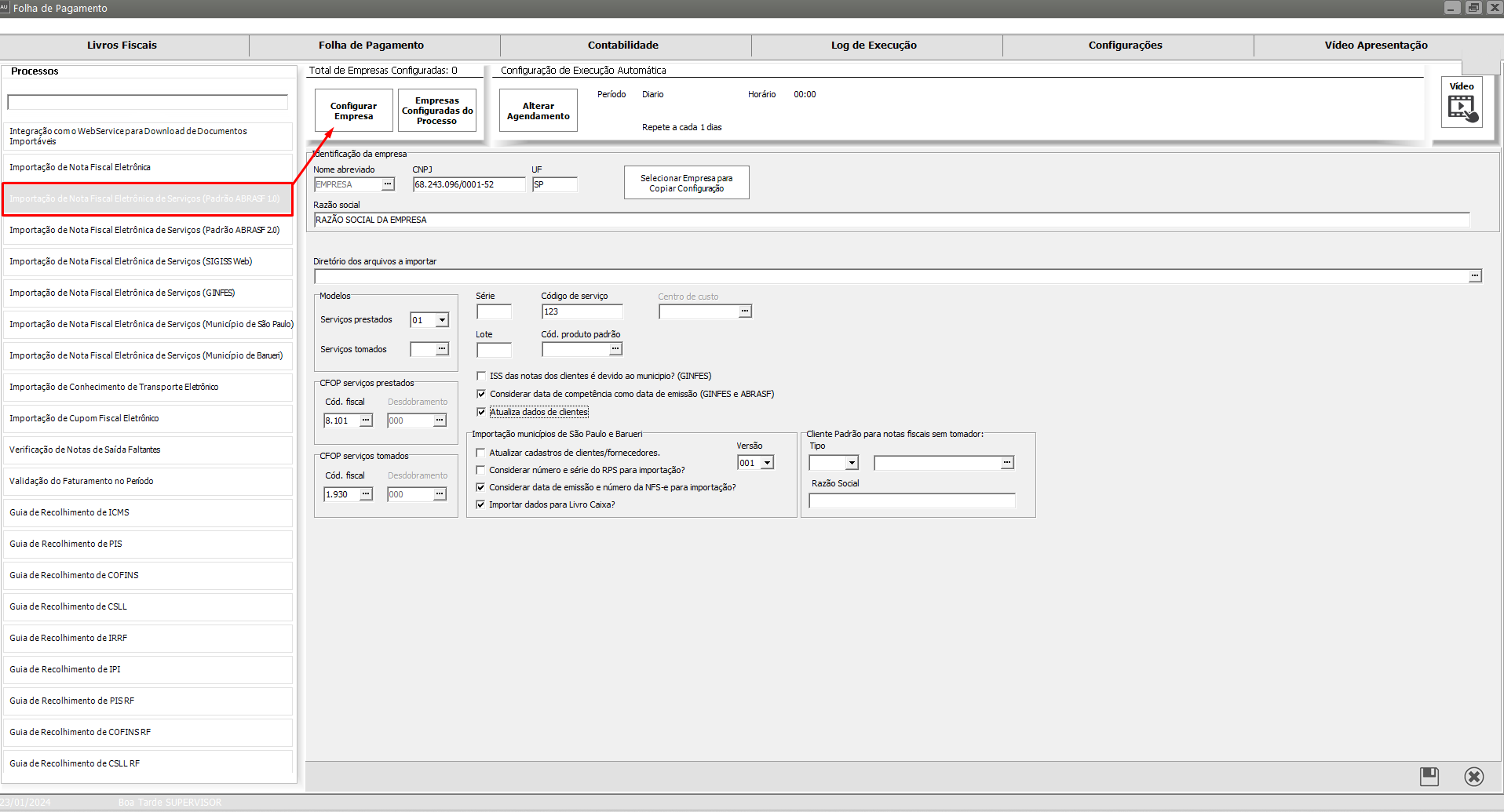Image resolution: width=1504 pixels, height=812 pixels.
Task: Expand the Versão 001 dropdown
Action: (x=767, y=463)
